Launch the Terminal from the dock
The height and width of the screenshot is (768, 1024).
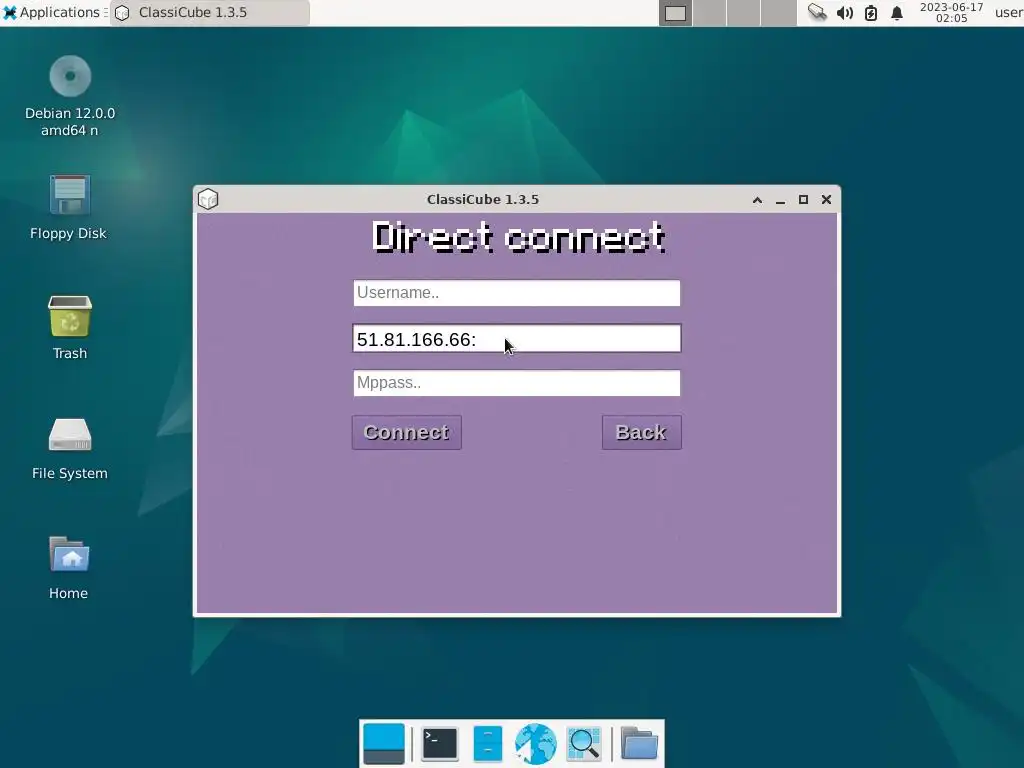click(440, 744)
